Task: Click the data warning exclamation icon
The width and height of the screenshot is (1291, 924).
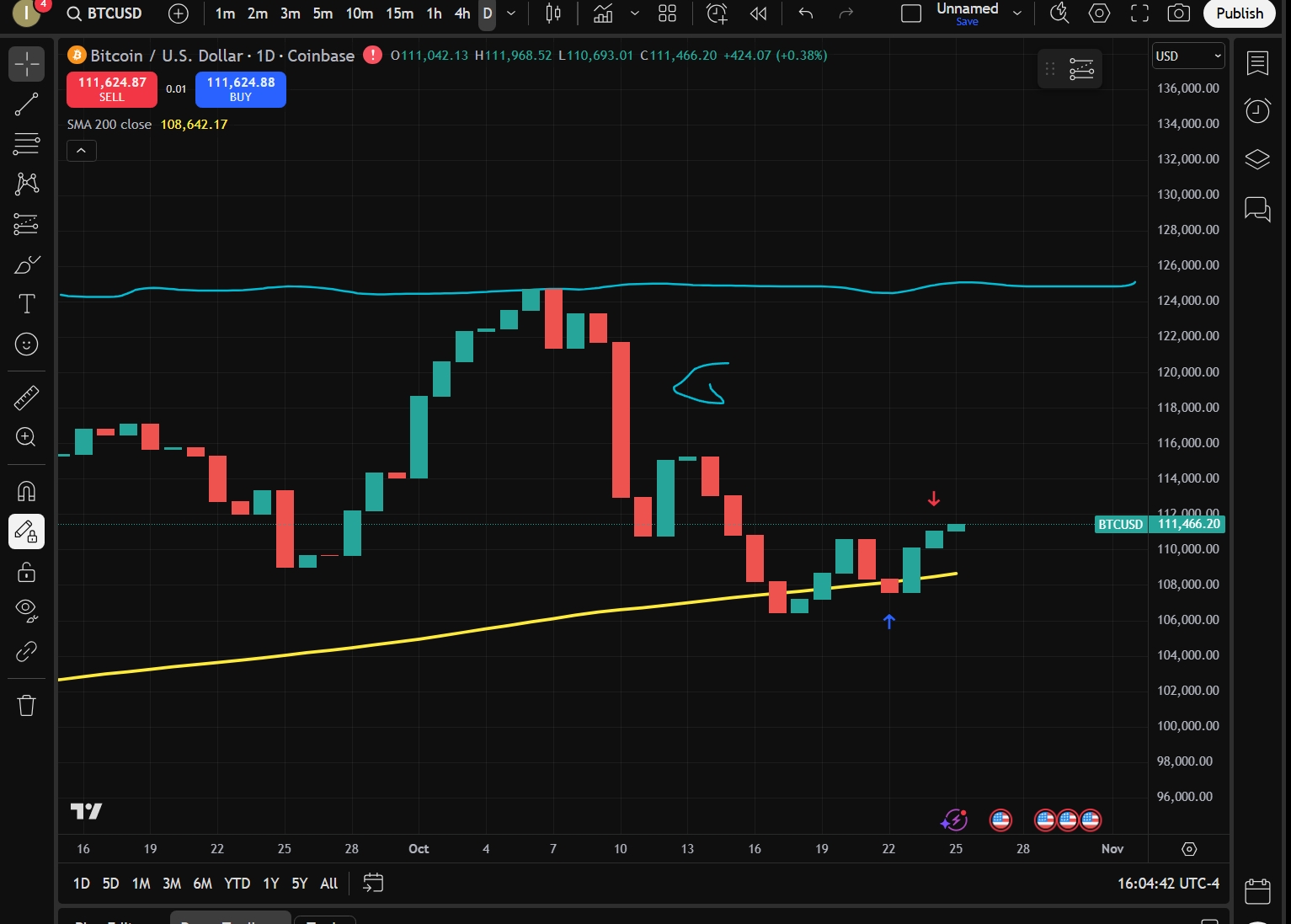Action: pos(372,56)
